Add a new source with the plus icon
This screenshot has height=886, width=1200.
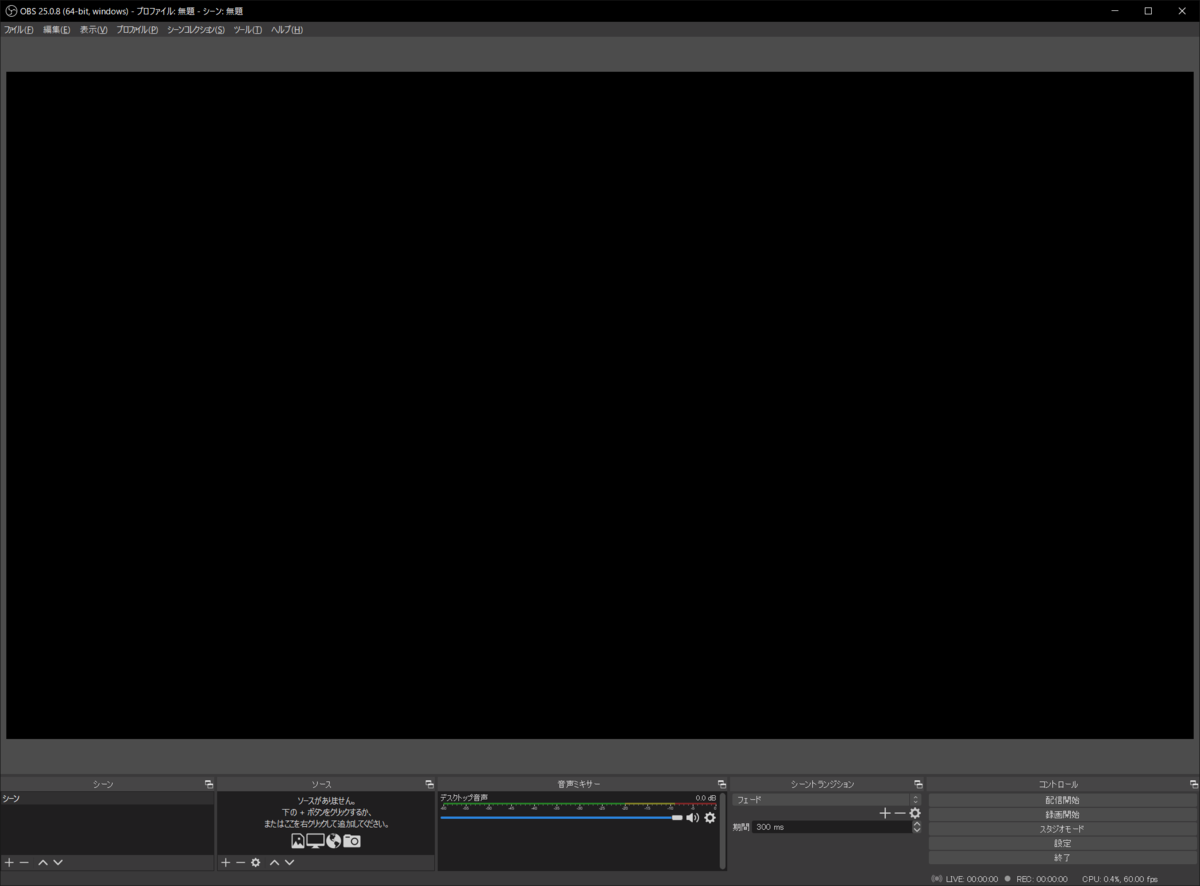coord(225,862)
